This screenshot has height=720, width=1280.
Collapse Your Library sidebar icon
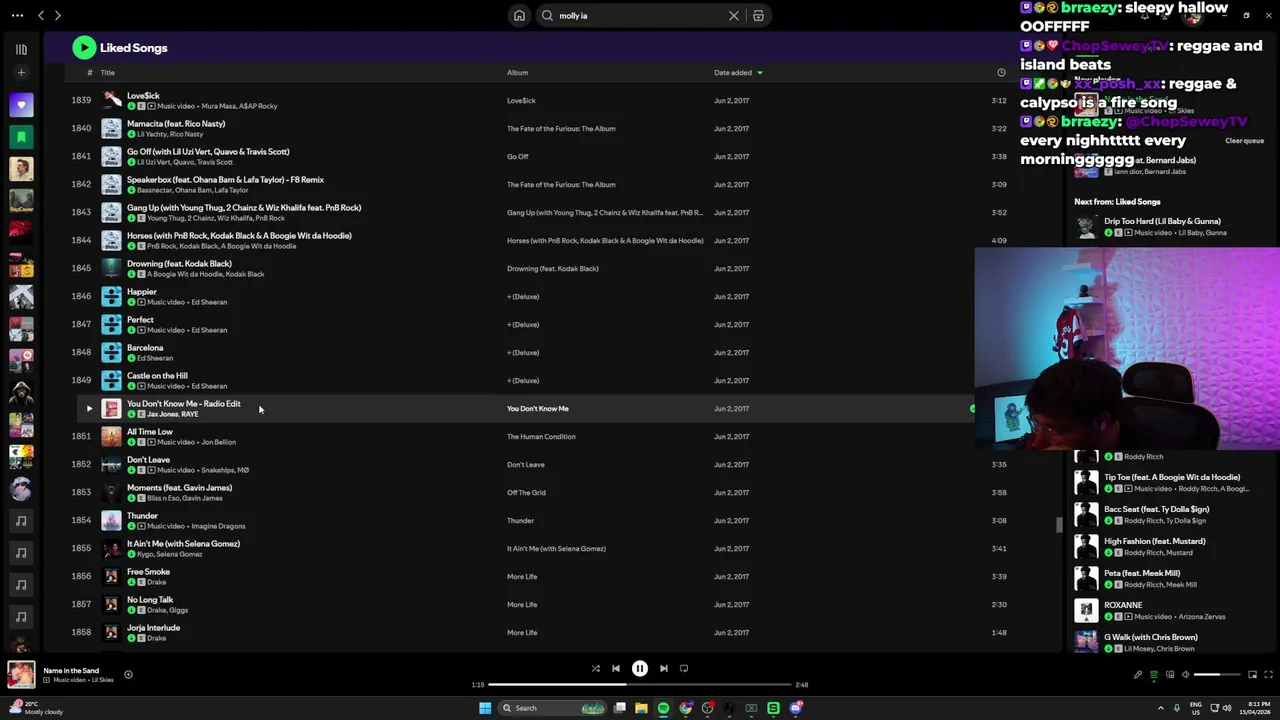(21, 49)
